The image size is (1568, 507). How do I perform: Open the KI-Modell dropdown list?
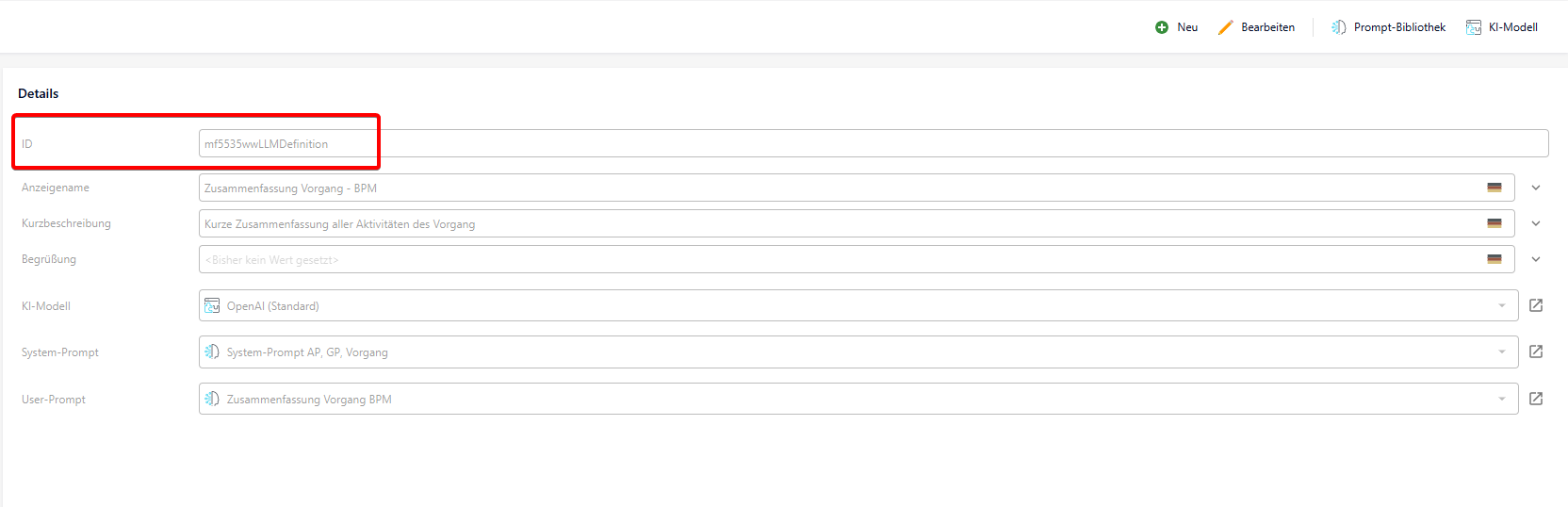[1502, 305]
